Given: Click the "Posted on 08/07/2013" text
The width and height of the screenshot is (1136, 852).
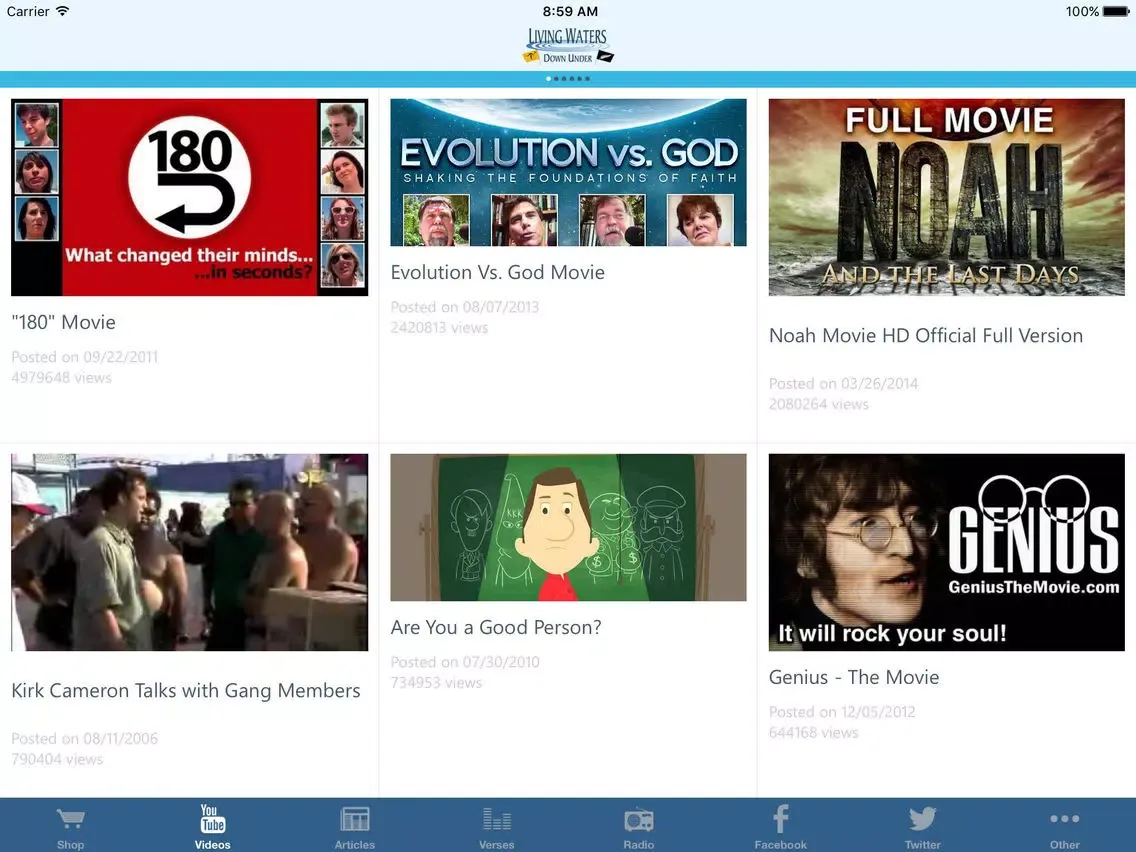Looking at the screenshot, I should pyautogui.click(x=464, y=307).
